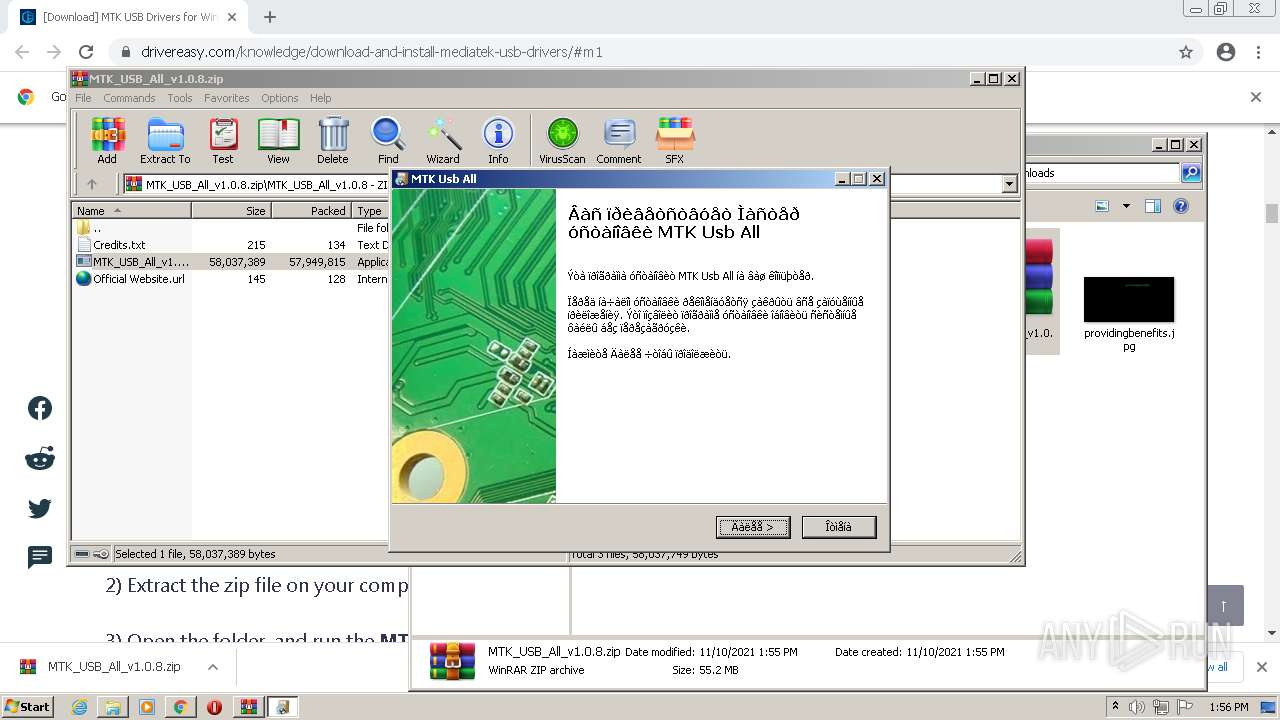Click the Explorer search button icon
The height and width of the screenshot is (720, 1280).
click(1191, 173)
